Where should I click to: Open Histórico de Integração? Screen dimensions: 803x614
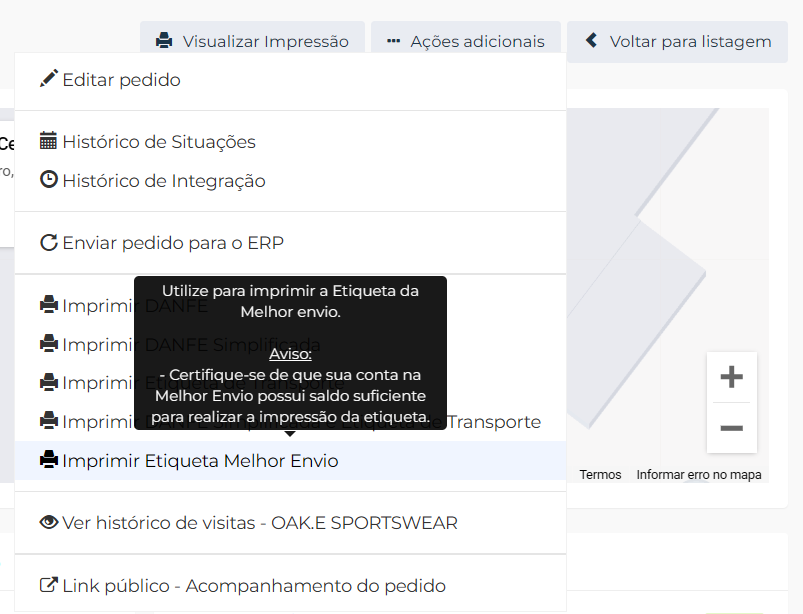290,181
